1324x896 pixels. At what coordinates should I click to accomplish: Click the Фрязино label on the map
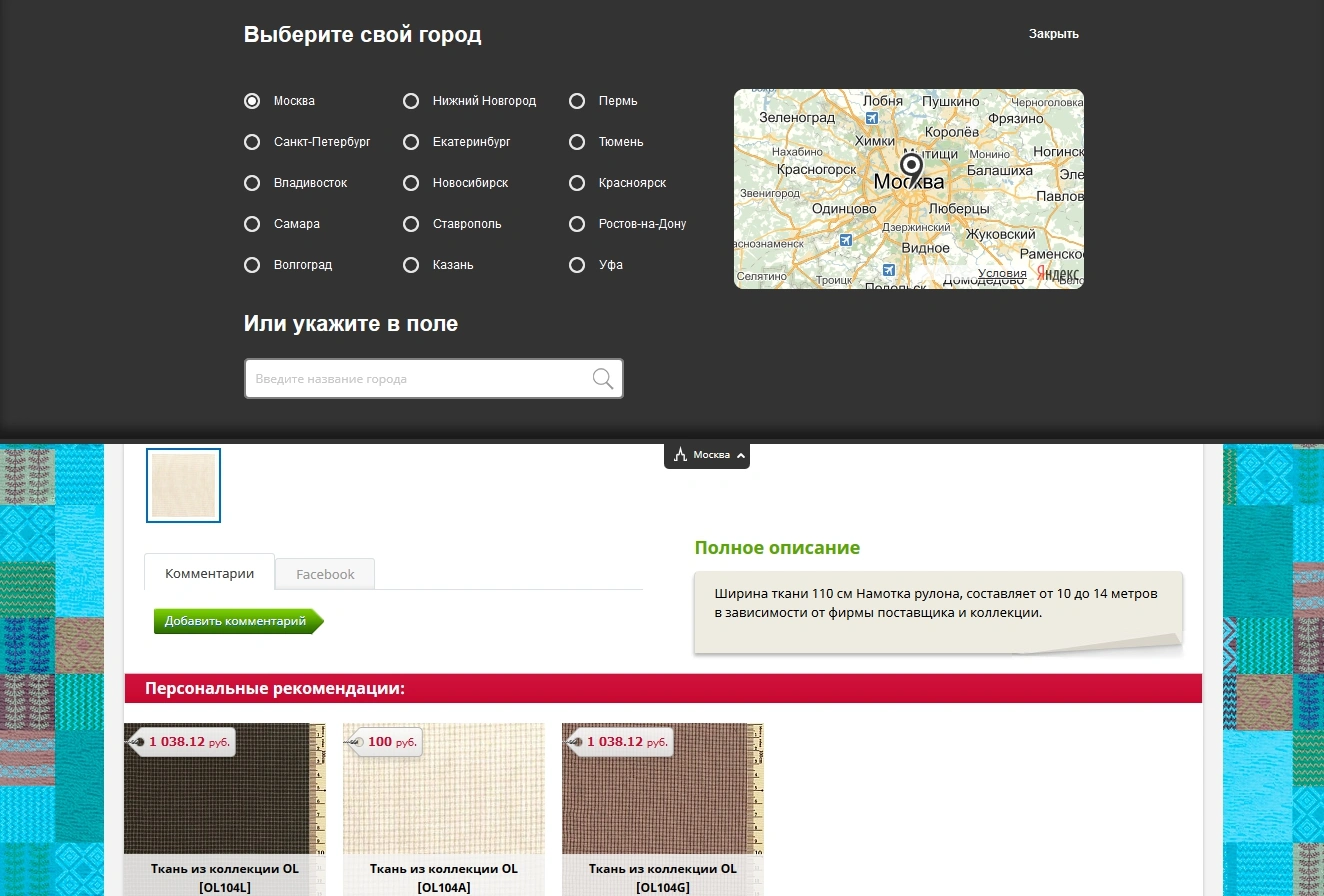coord(1016,117)
